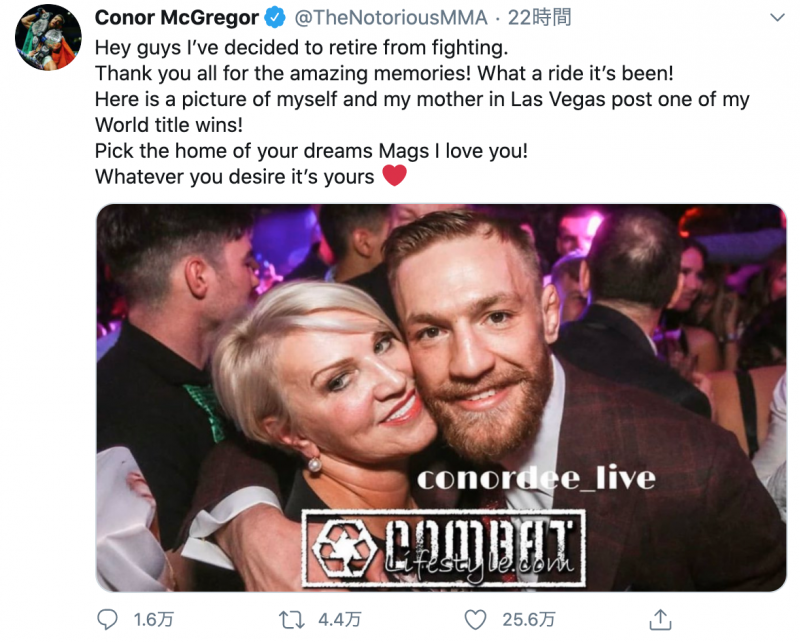Open the tweet options chevron menu
800x642 pixels.
[777, 18]
